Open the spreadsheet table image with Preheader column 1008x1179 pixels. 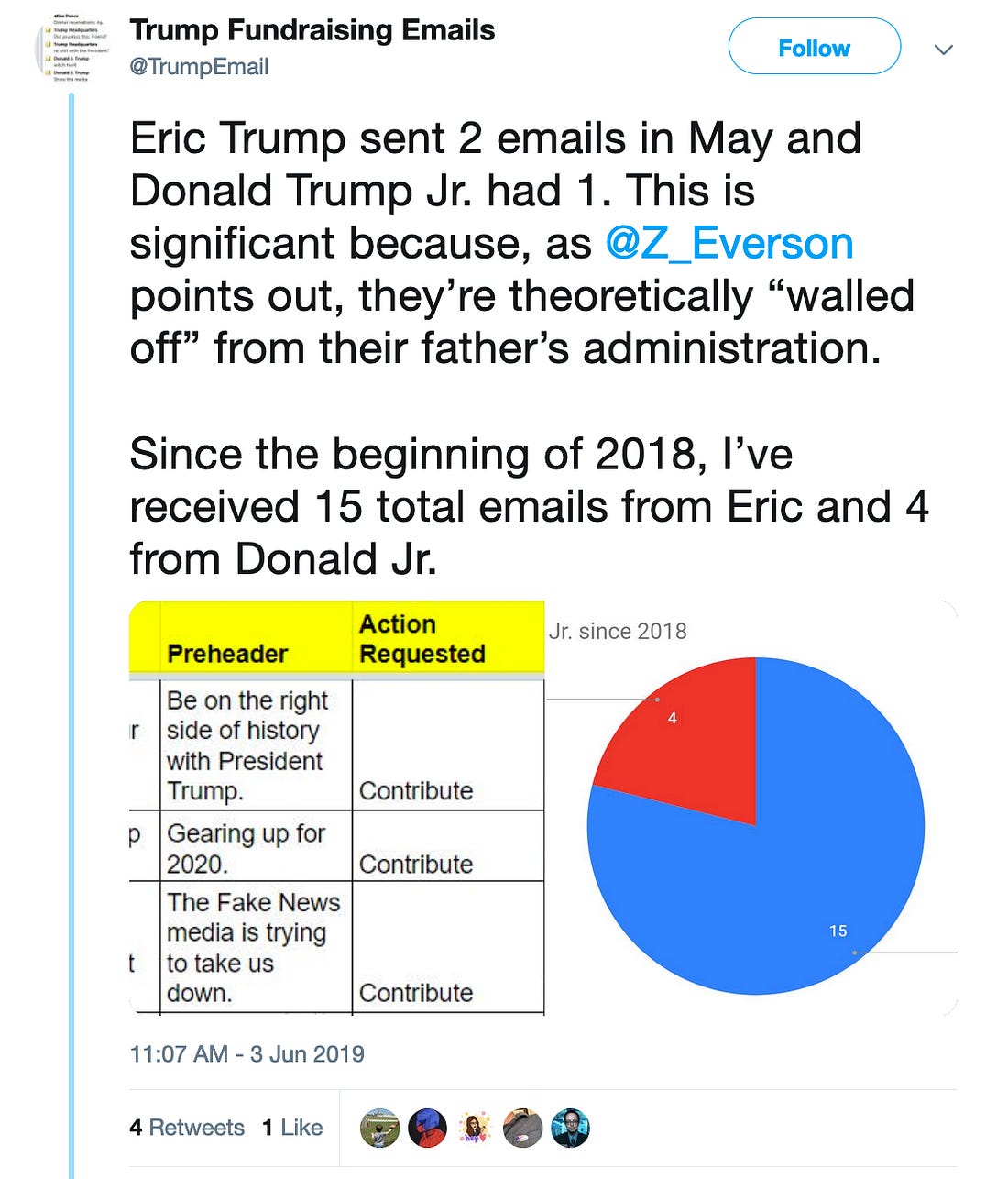(336, 808)
